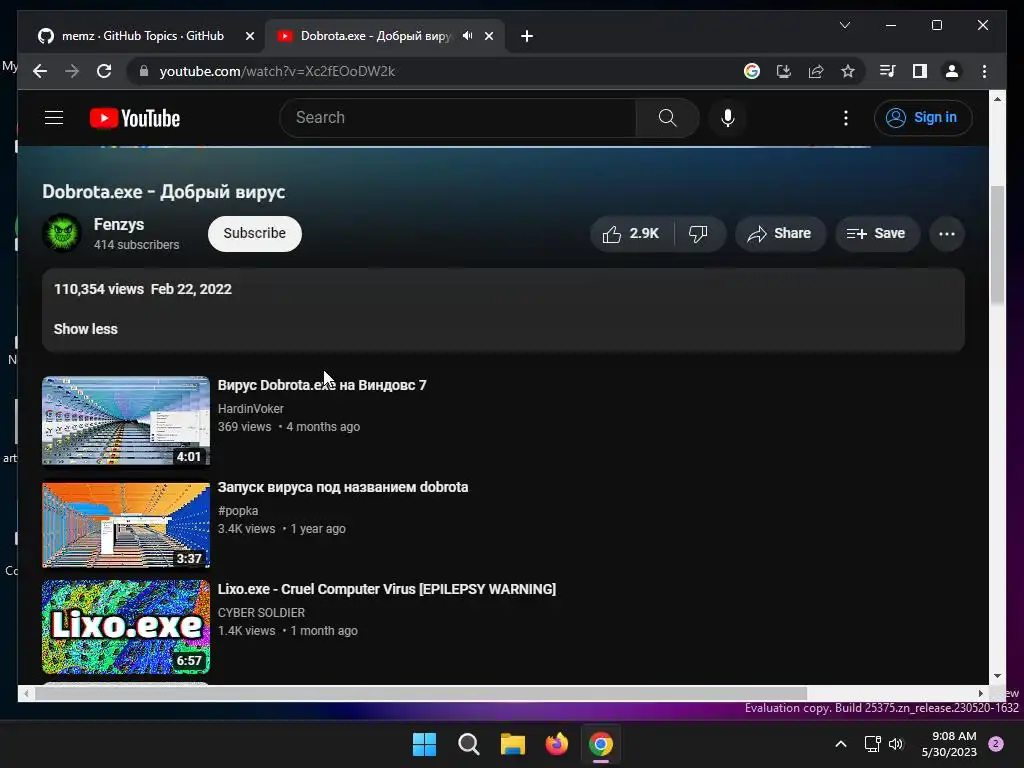Viewport: 1024px width, 768px height.
Task: Click the #popka channel name
Action: (x=238, y=511)
